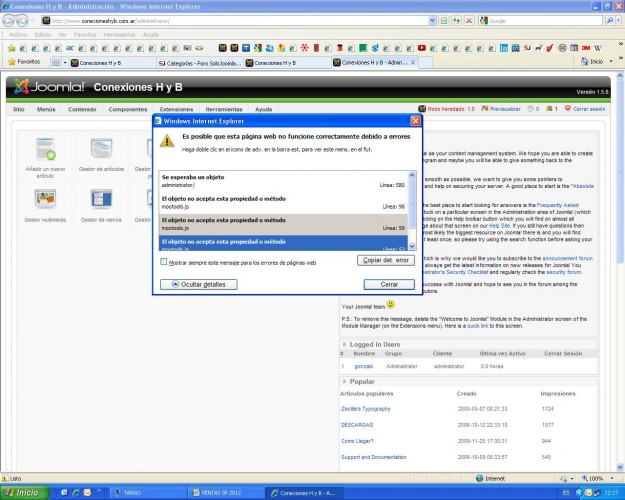Screen dimensions: 625x500
Task: Click the compatibility view icon beside address bar
Action: (x=444, y=21)
